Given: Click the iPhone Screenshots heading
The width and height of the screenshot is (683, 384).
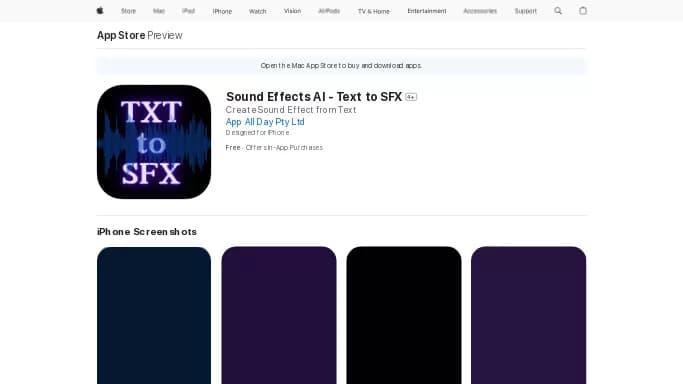Looking at the screenshot, I should (147, 232).
